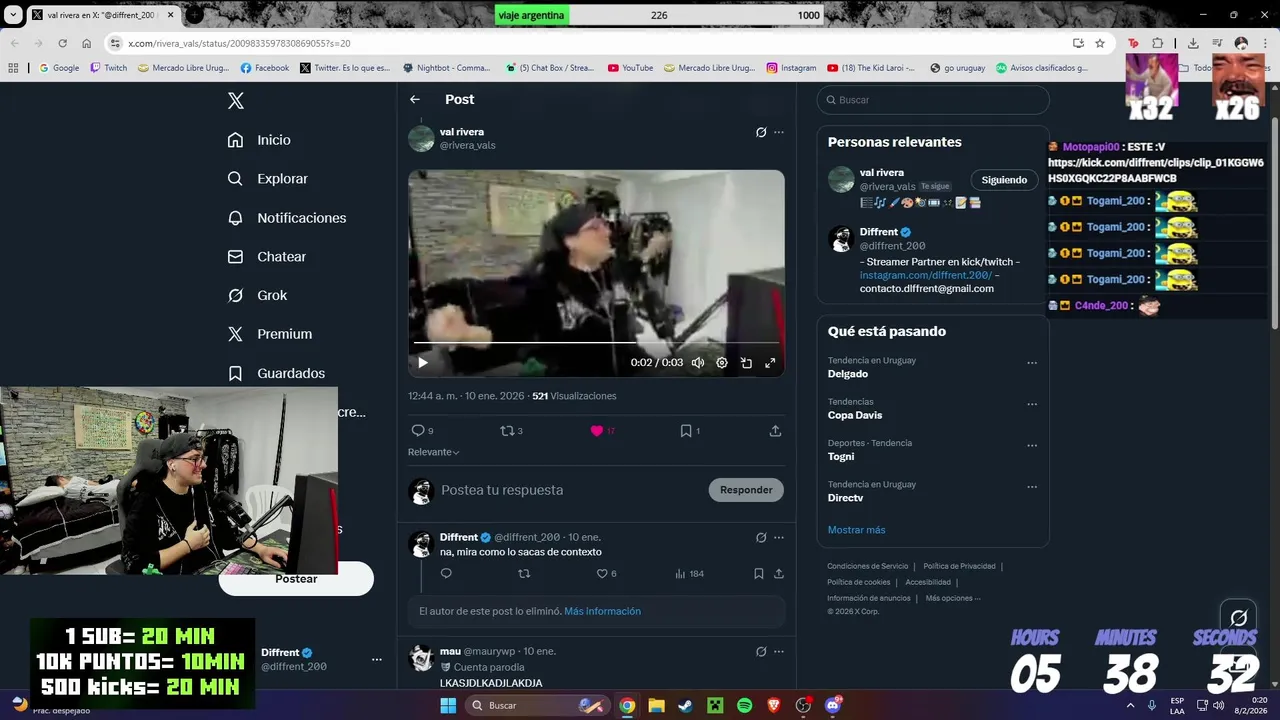Screen dimensions: 1280x720
Task: Open Grok in sidebar
Action: pyautogui.click(x=256, y=296)
